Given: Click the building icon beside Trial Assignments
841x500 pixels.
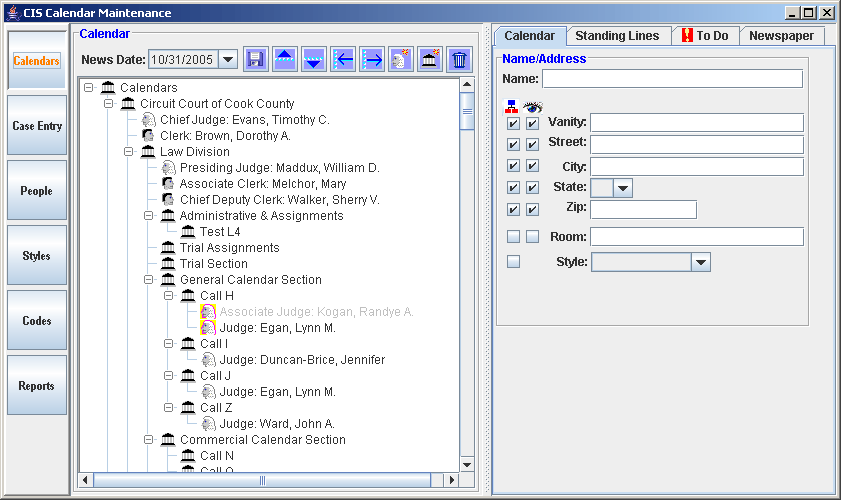Looking at the screenshot, I should pyautogui.click(x=168, y=248).
